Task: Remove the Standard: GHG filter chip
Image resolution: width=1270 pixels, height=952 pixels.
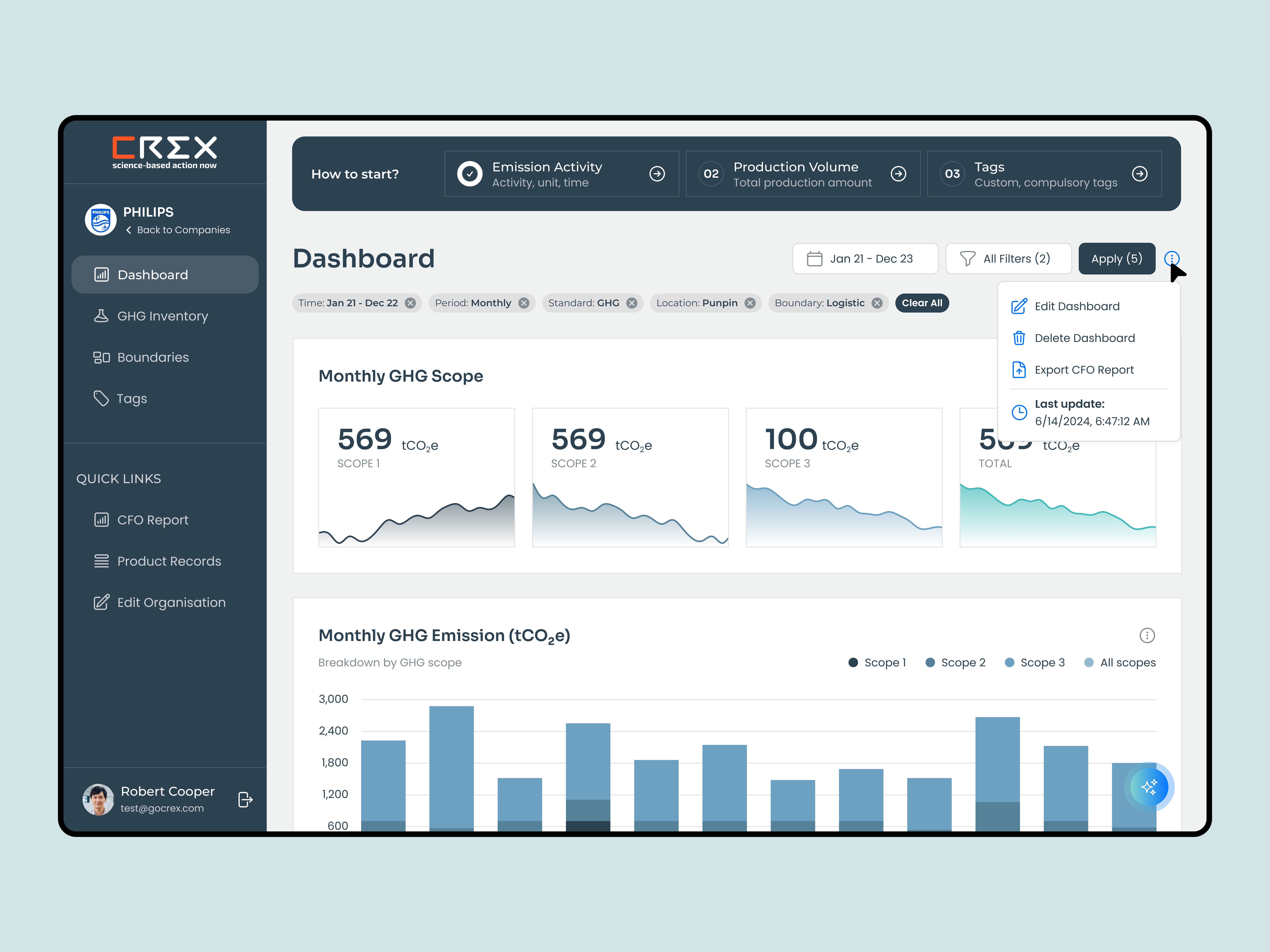Action: tap(632, 303)
